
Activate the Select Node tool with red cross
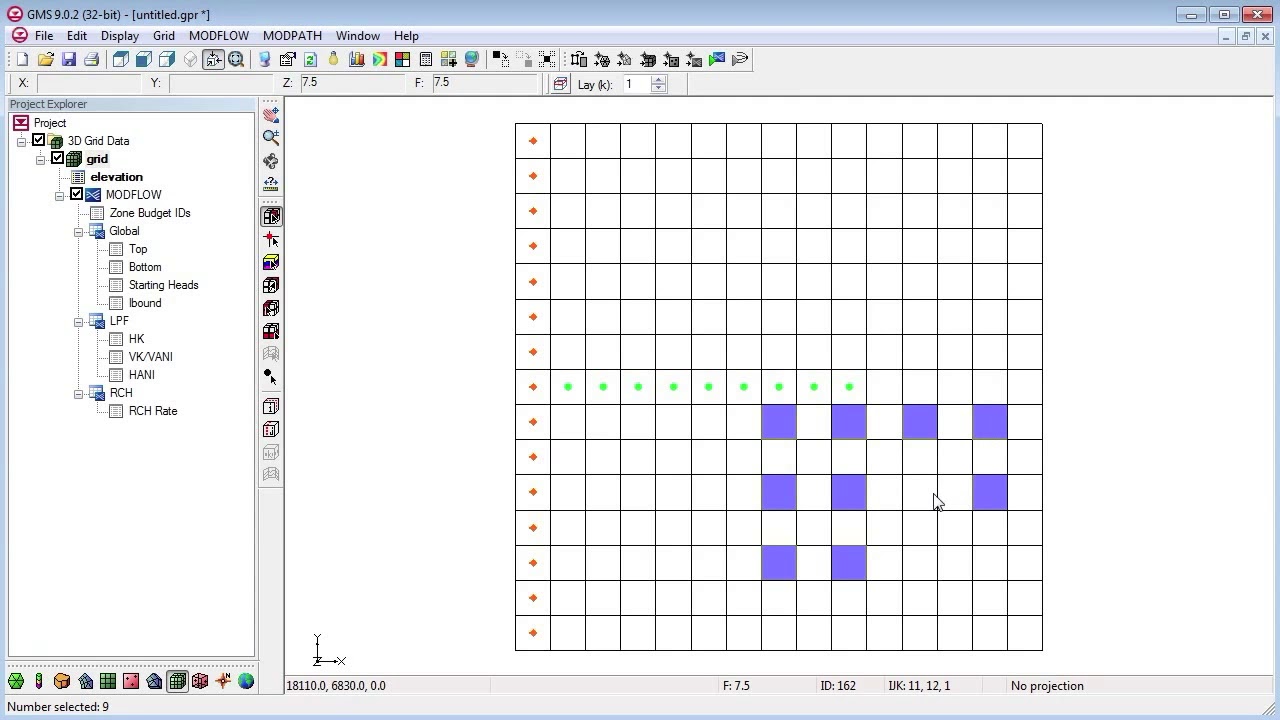pyautogui.click(x=270, y=239)
